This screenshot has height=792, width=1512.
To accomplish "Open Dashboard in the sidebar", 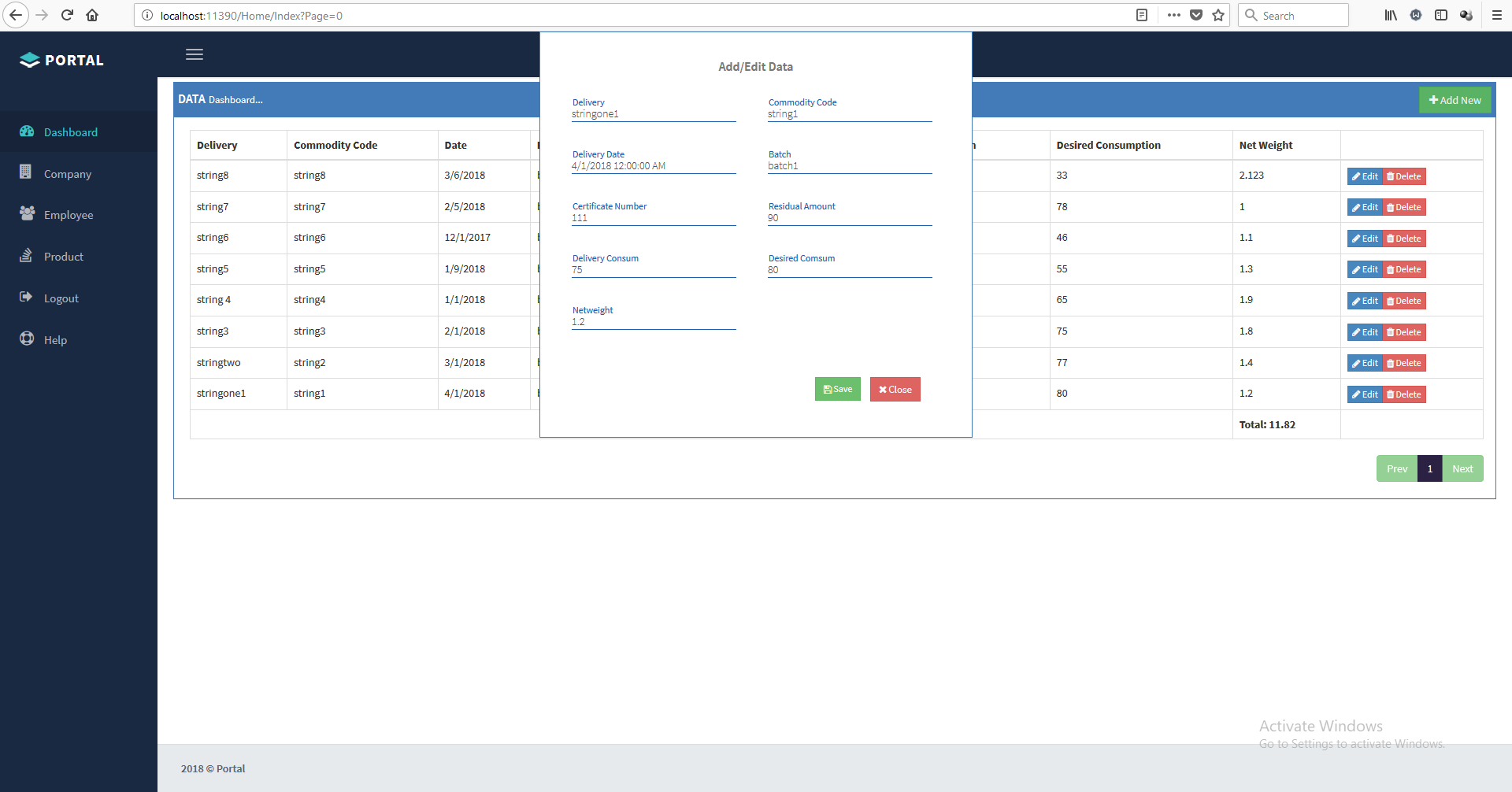I will pos(70,132).
